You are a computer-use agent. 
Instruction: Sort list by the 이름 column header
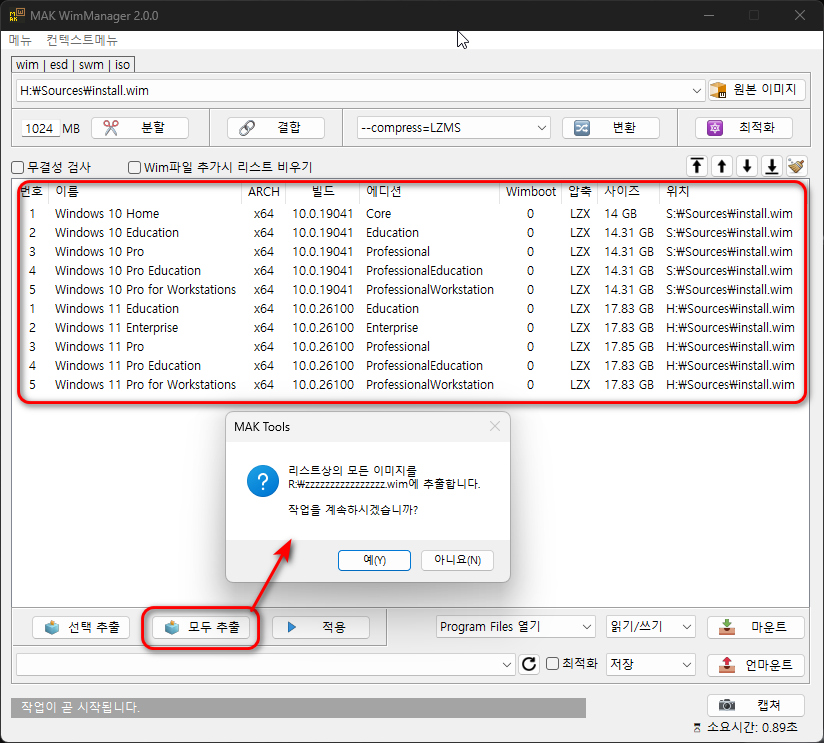[145, 191]
